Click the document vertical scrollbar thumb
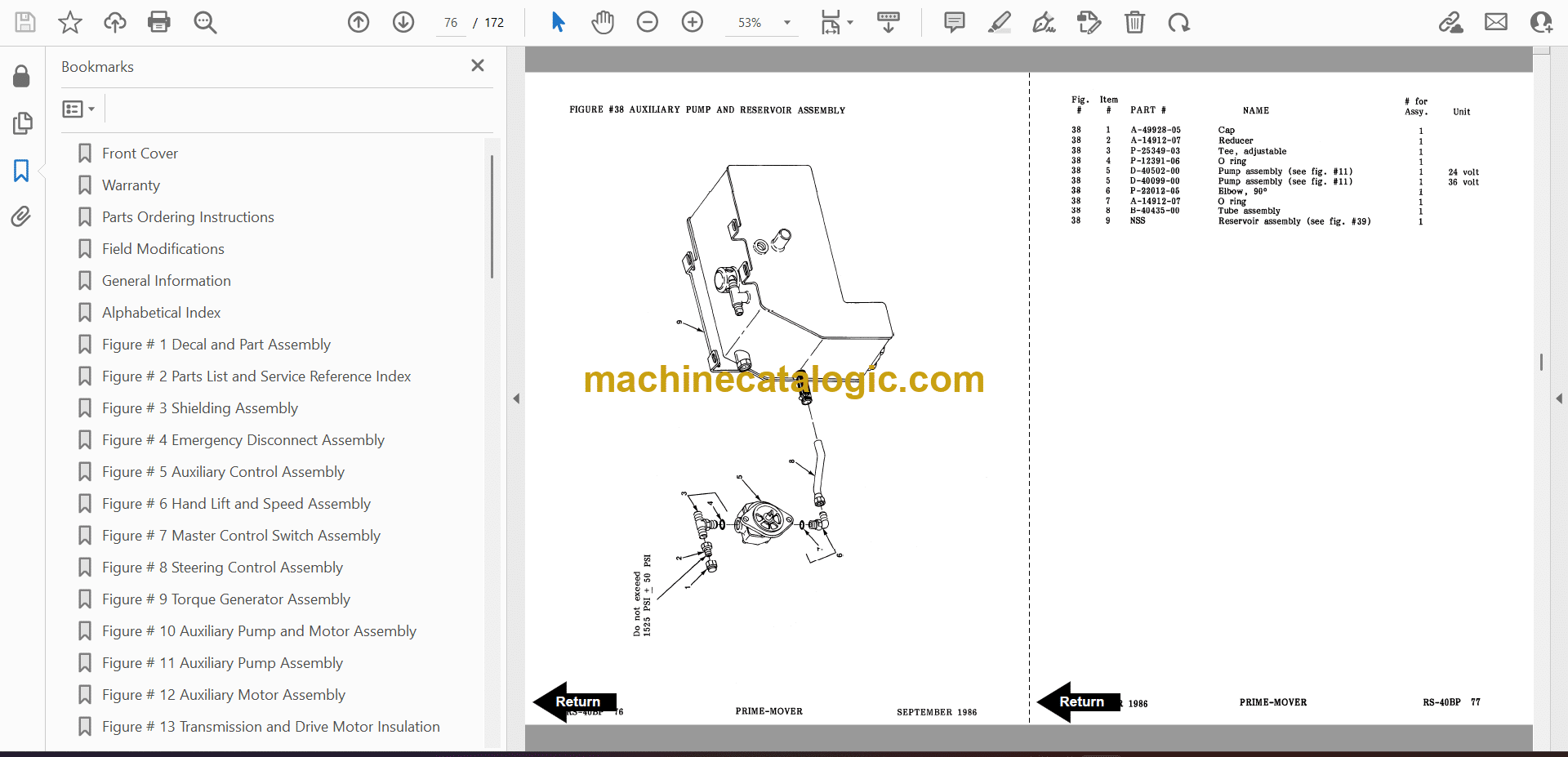The height and width of the screenshot is (757, 1568). (x=1541, y=362)
